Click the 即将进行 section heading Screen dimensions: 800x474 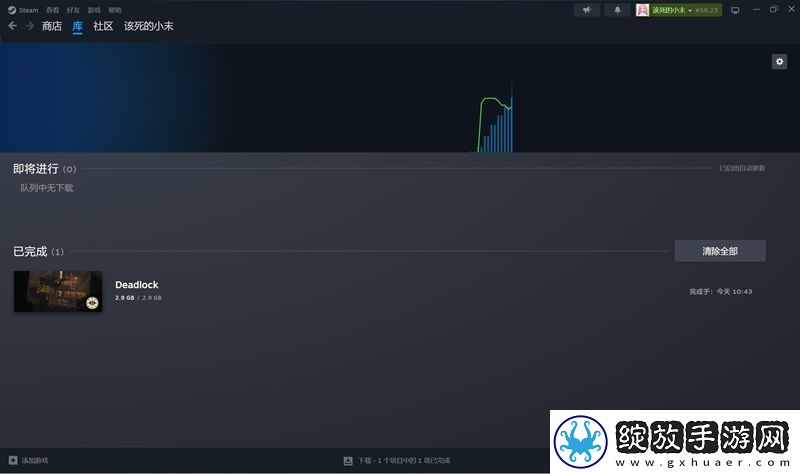pyautogui.click(x=36, y=169)
